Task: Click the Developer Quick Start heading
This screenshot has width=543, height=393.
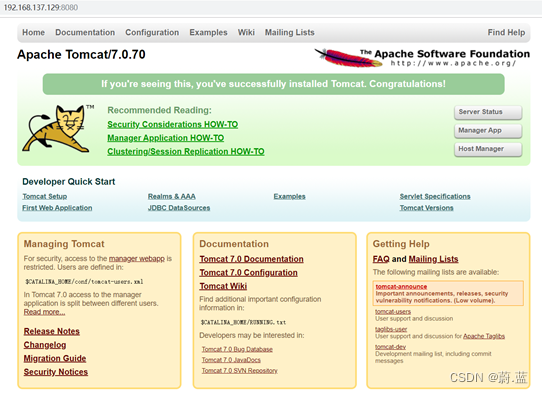Action: [69, 182]
